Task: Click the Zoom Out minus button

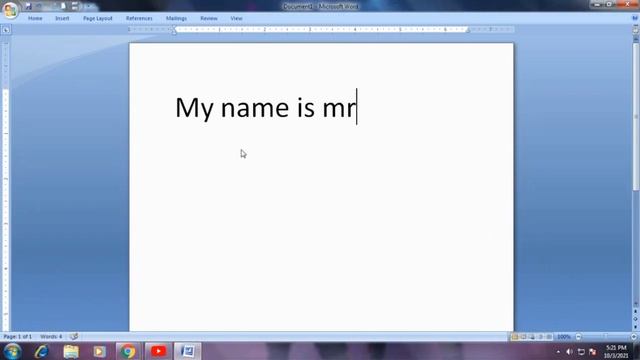Action: point(578,337)
